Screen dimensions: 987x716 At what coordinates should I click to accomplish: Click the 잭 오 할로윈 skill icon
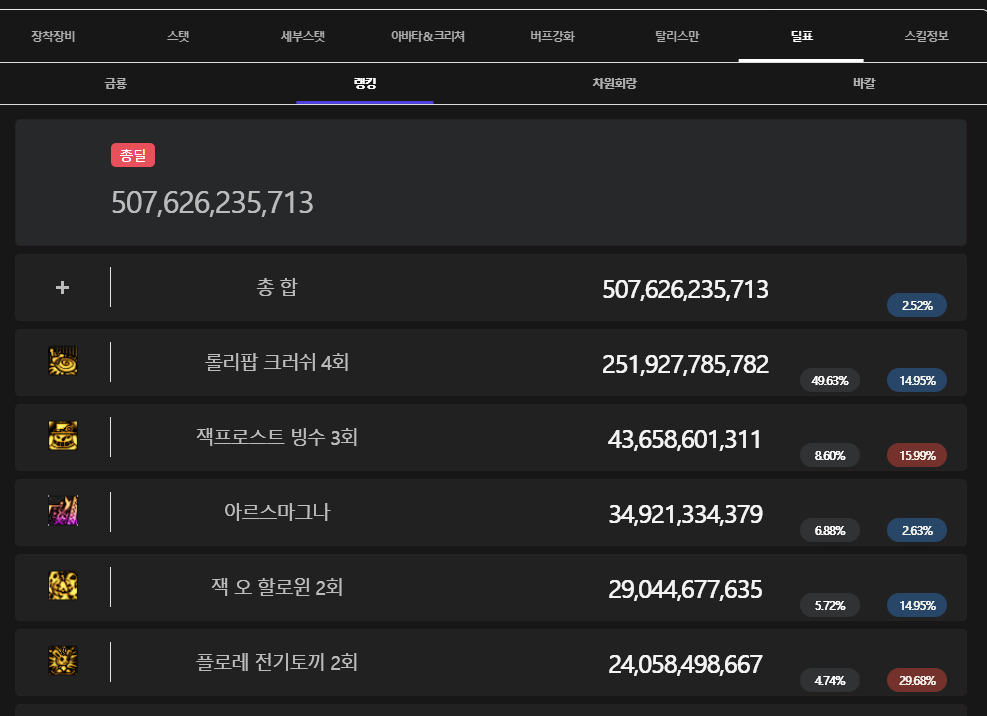[x=63, y=586]
